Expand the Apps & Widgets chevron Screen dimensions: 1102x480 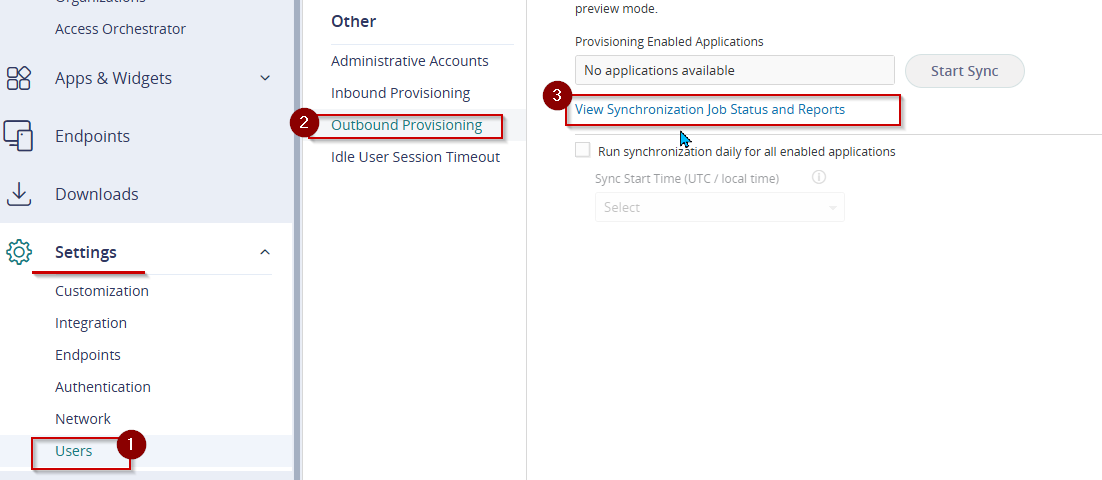tap(265, 78)
